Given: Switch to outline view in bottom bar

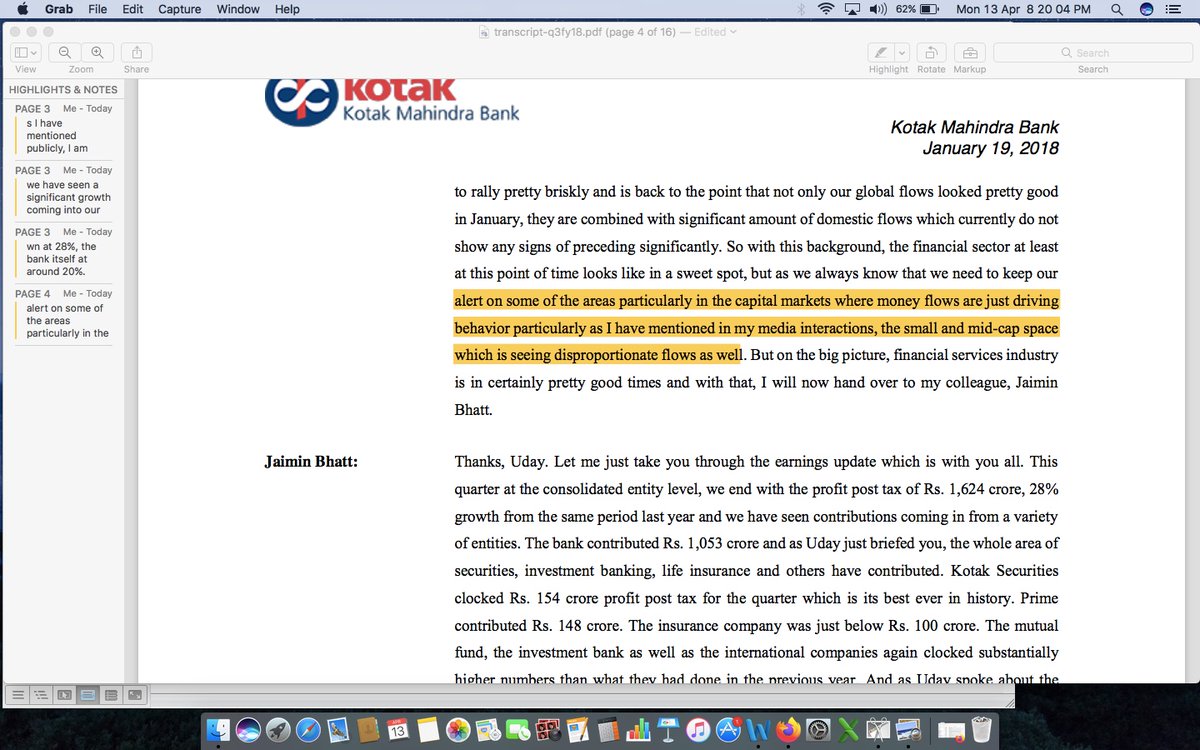Looking at the screenshot, I should (40, 693).
